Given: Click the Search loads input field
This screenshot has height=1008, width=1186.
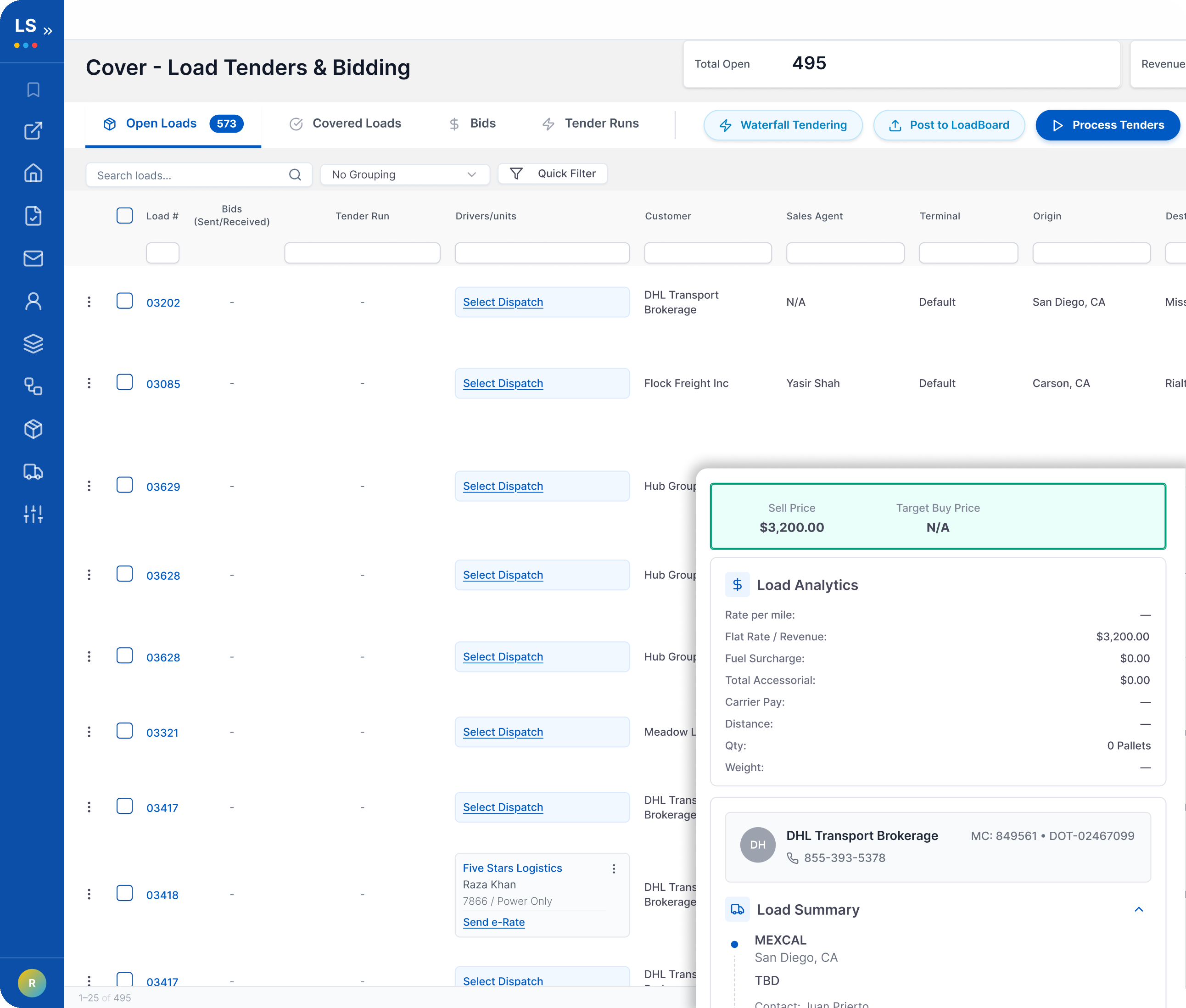Looking at the screenshot, I should [x=199, y=175].
